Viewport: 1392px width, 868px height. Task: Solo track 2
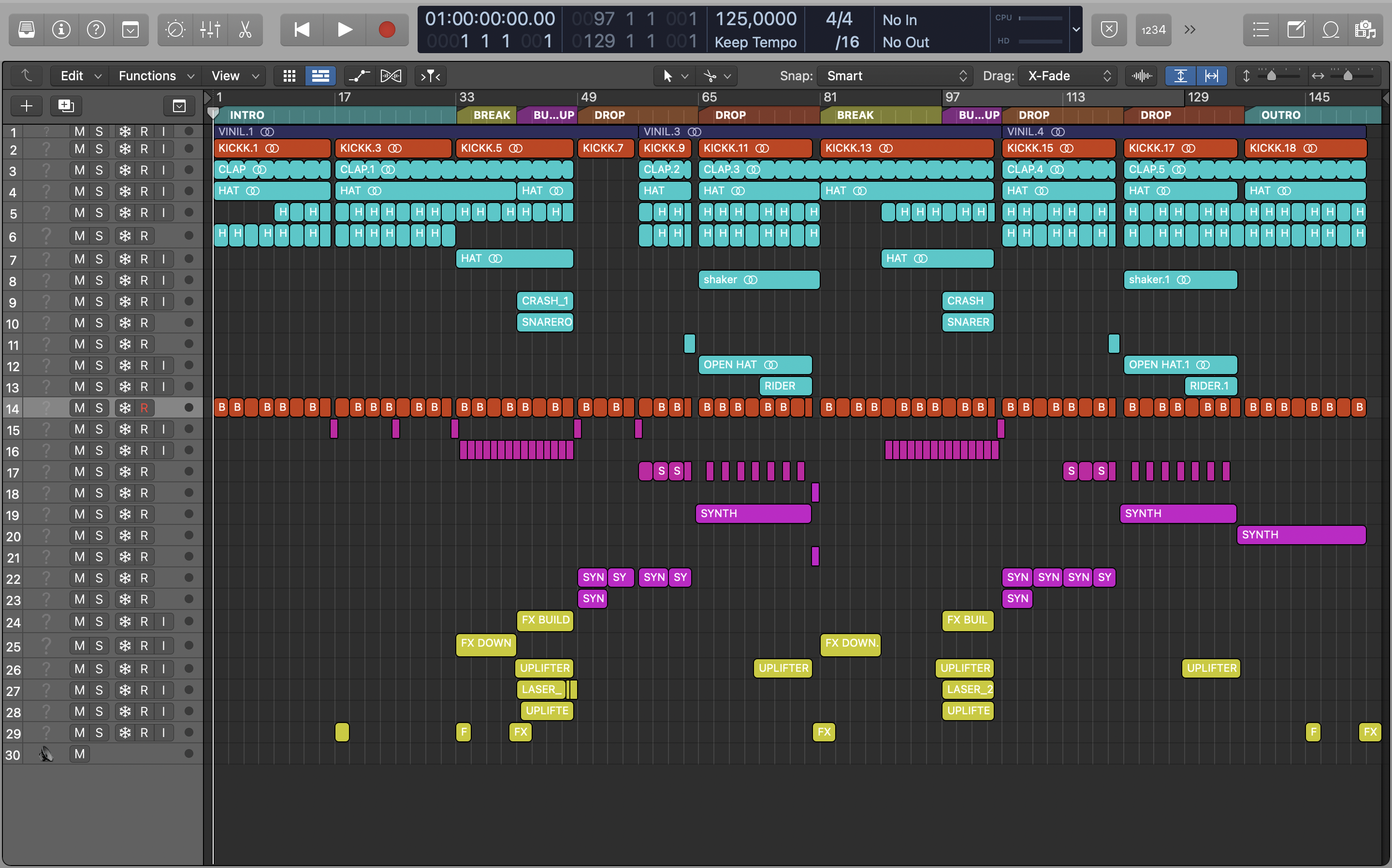(99, 149)
